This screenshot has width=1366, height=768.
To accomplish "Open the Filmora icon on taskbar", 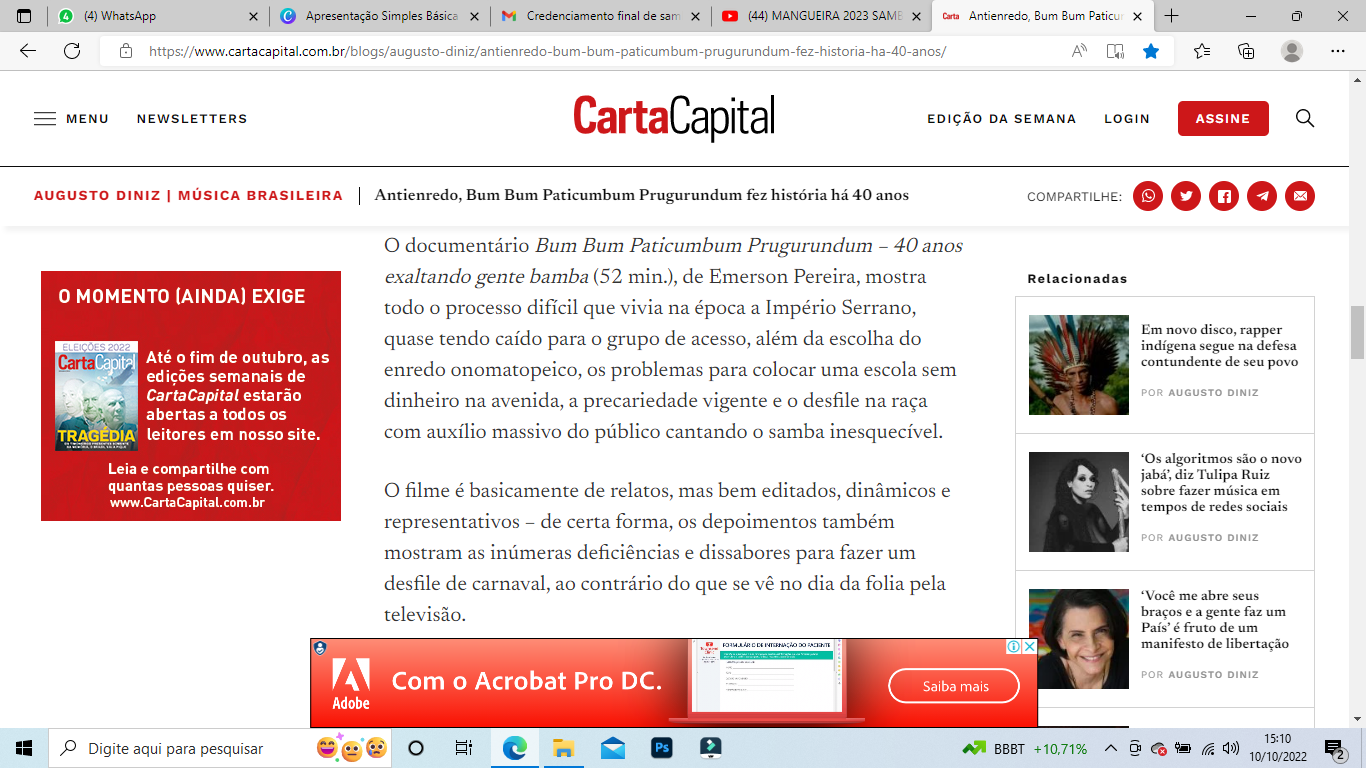I will pyautogui.click(x=710, y=748).
